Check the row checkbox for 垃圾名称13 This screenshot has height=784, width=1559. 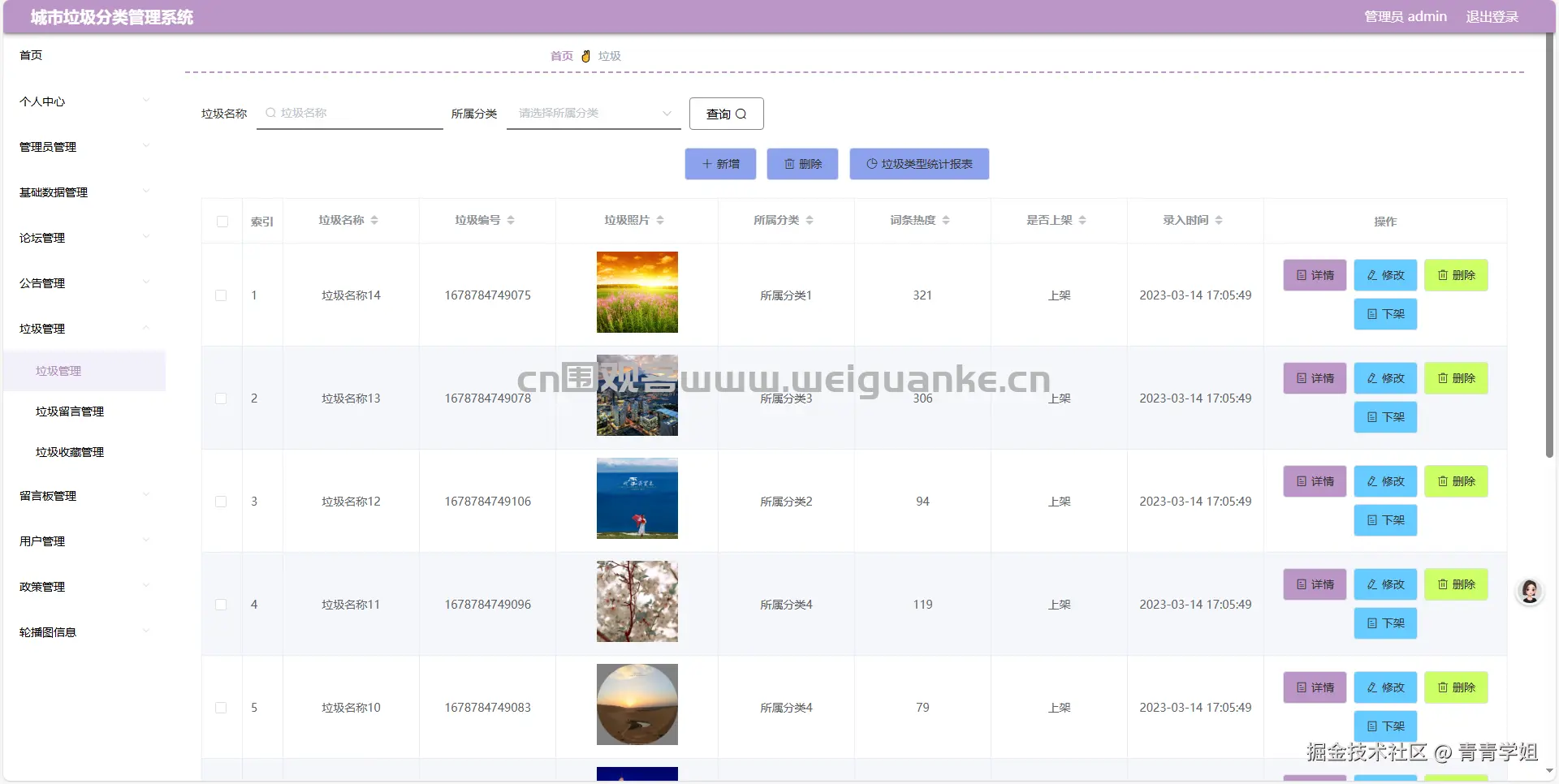pos(221,398)
